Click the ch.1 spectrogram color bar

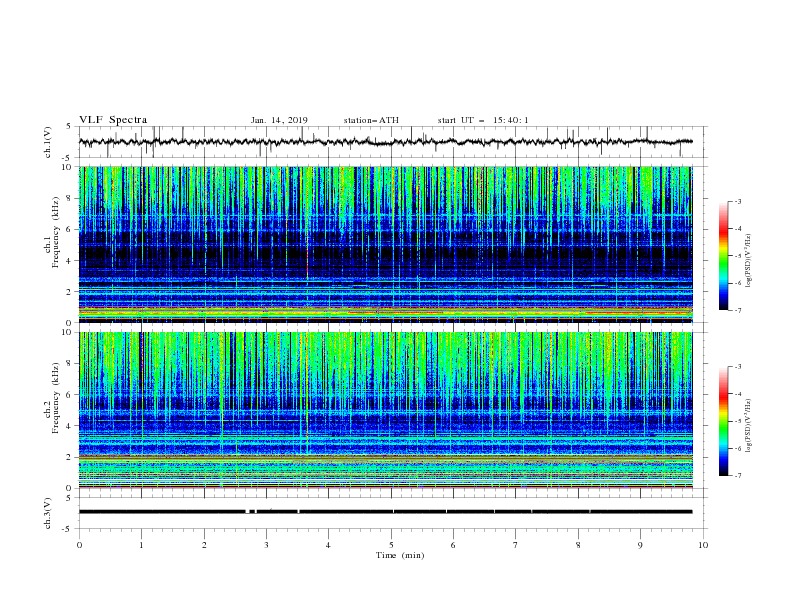coord(724,256)
